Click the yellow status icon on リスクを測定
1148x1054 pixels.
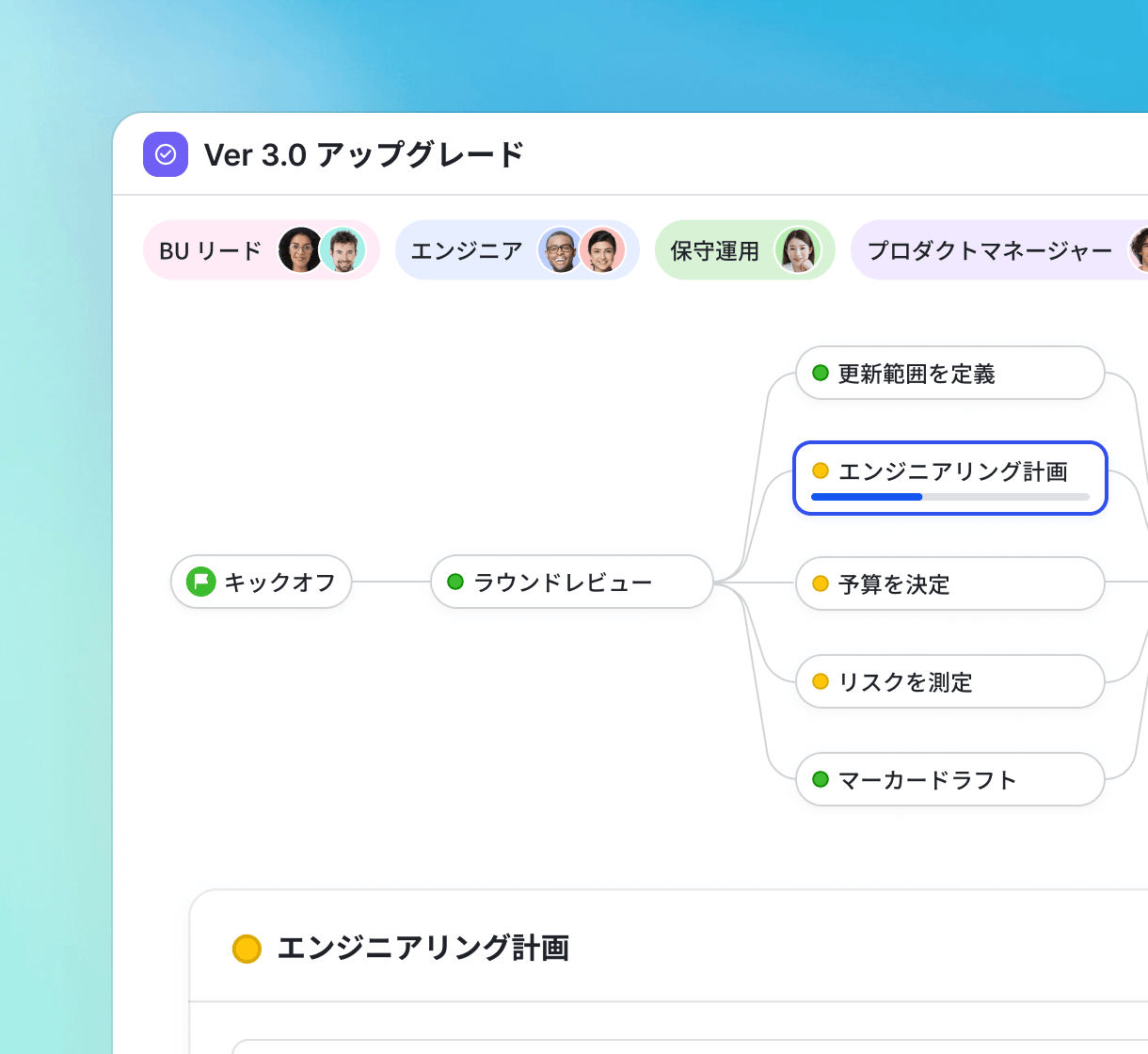click(820, 681)
